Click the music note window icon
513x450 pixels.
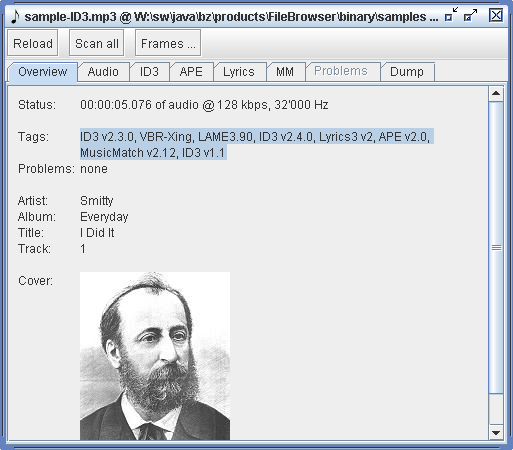tap(15, 16)
